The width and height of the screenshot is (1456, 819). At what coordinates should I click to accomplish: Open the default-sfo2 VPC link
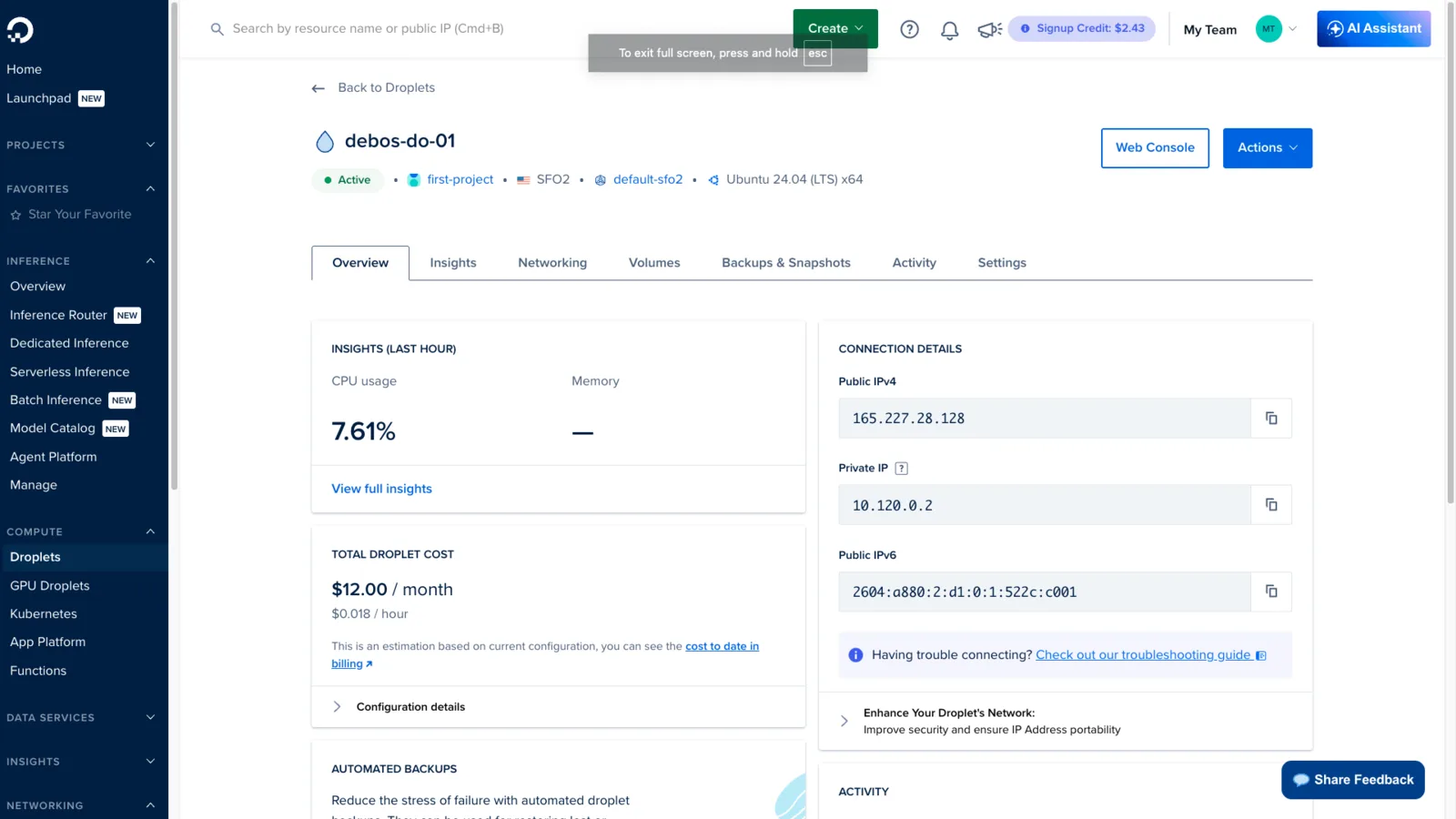point(648,180)
